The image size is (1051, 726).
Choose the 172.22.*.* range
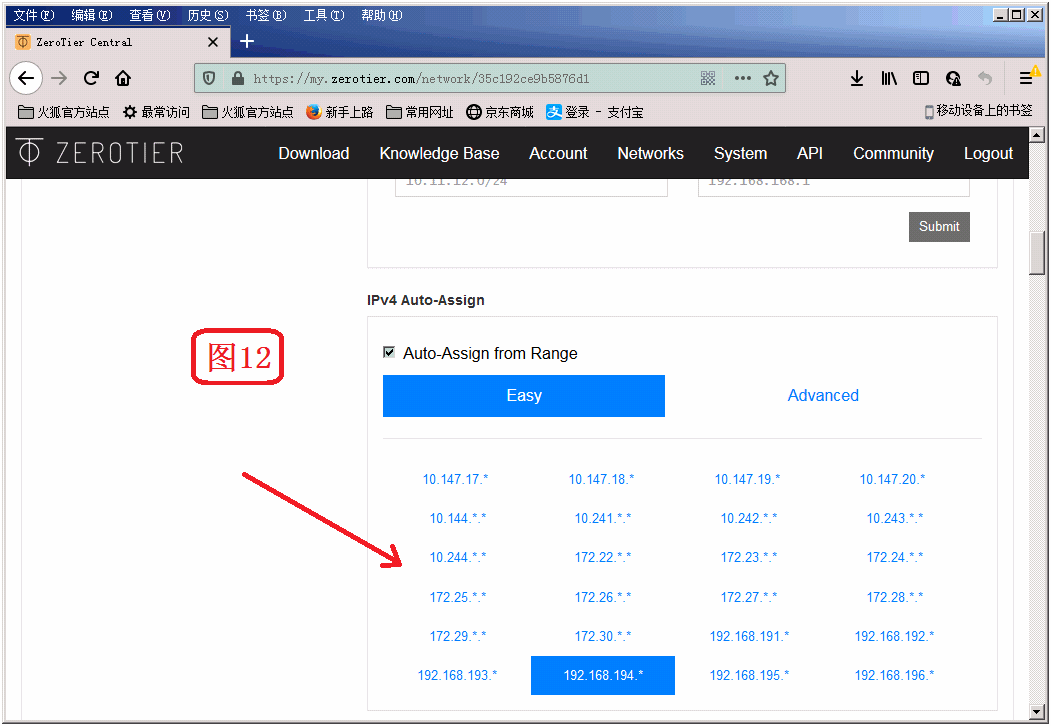[x=603, y=557]
